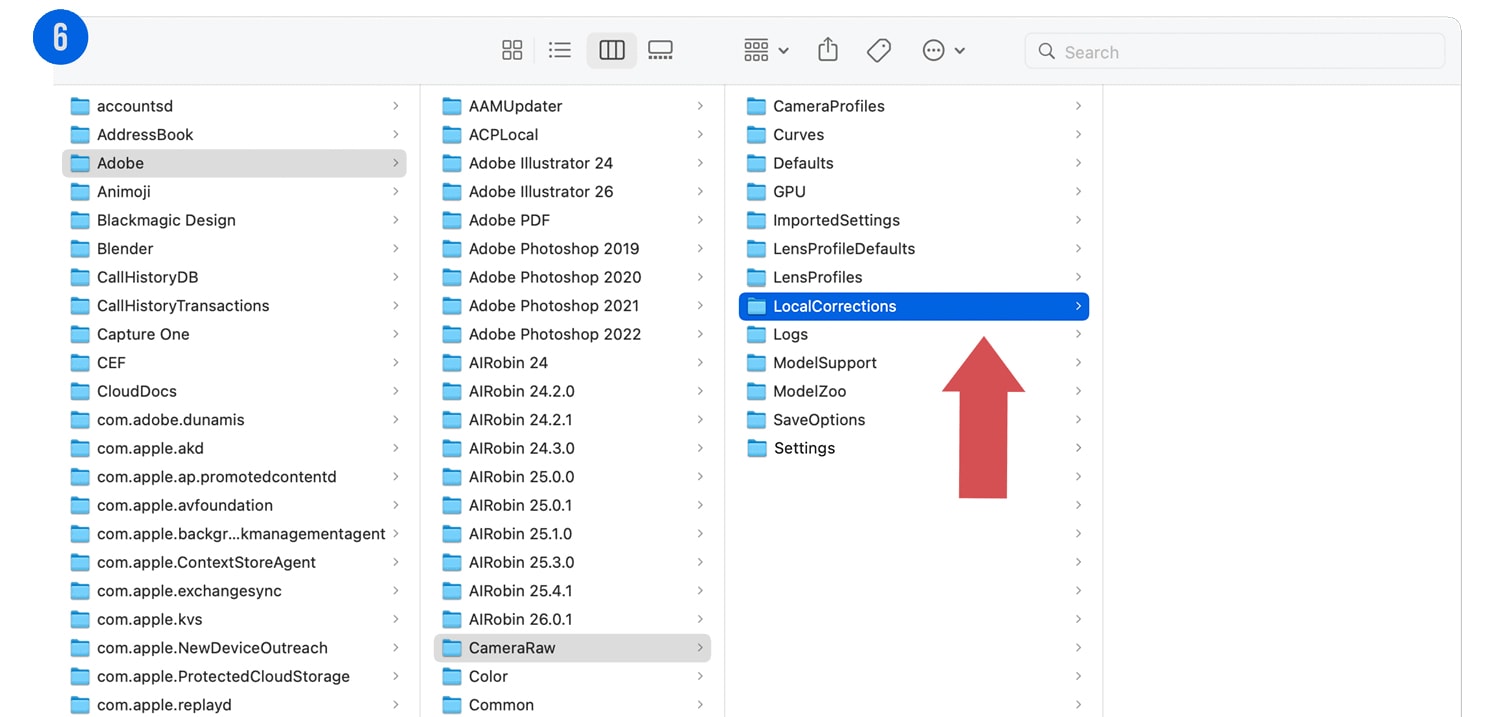Screen dimensions: 1500x717
Task: Select the Adobe Illustrator 26 folder
Action: (x=572, y=191)
